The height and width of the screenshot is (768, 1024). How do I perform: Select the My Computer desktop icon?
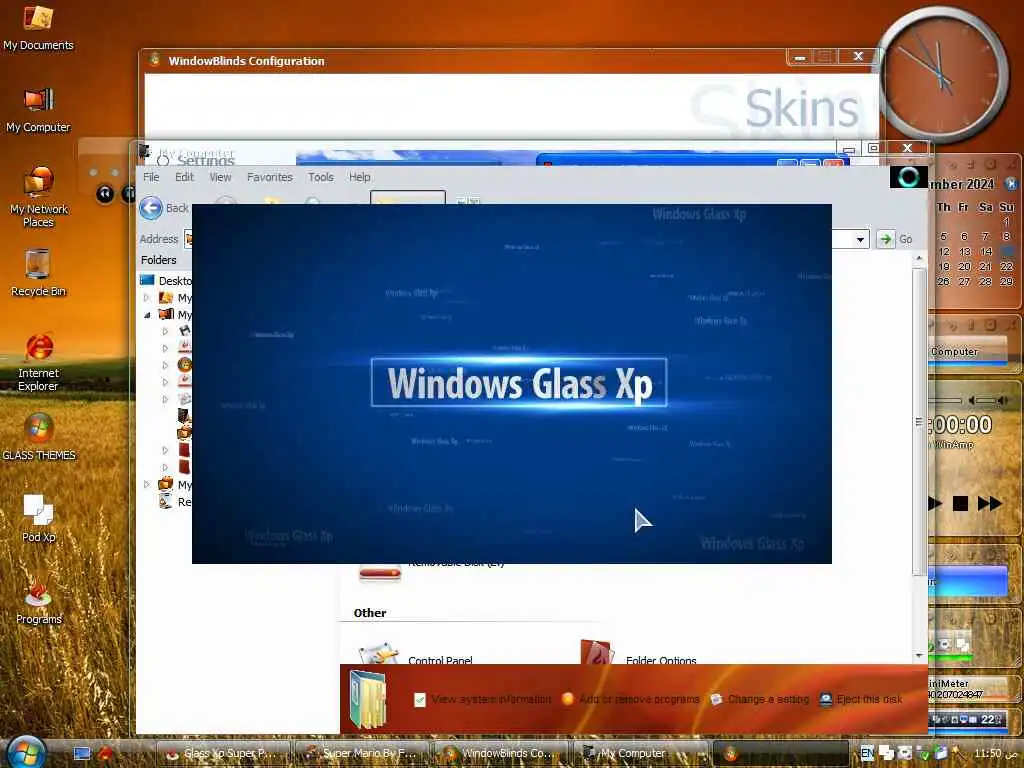pos(38,110)
